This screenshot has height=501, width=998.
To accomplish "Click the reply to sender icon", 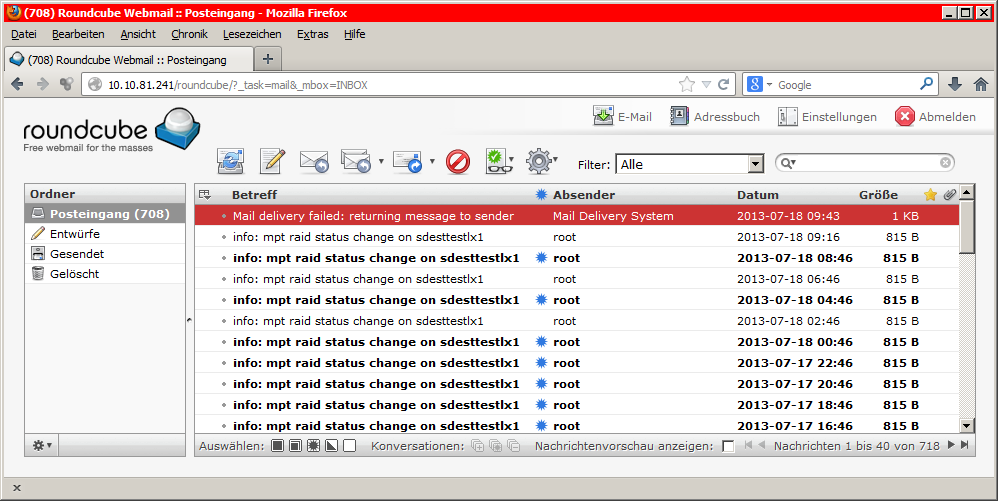I will 314,161.
